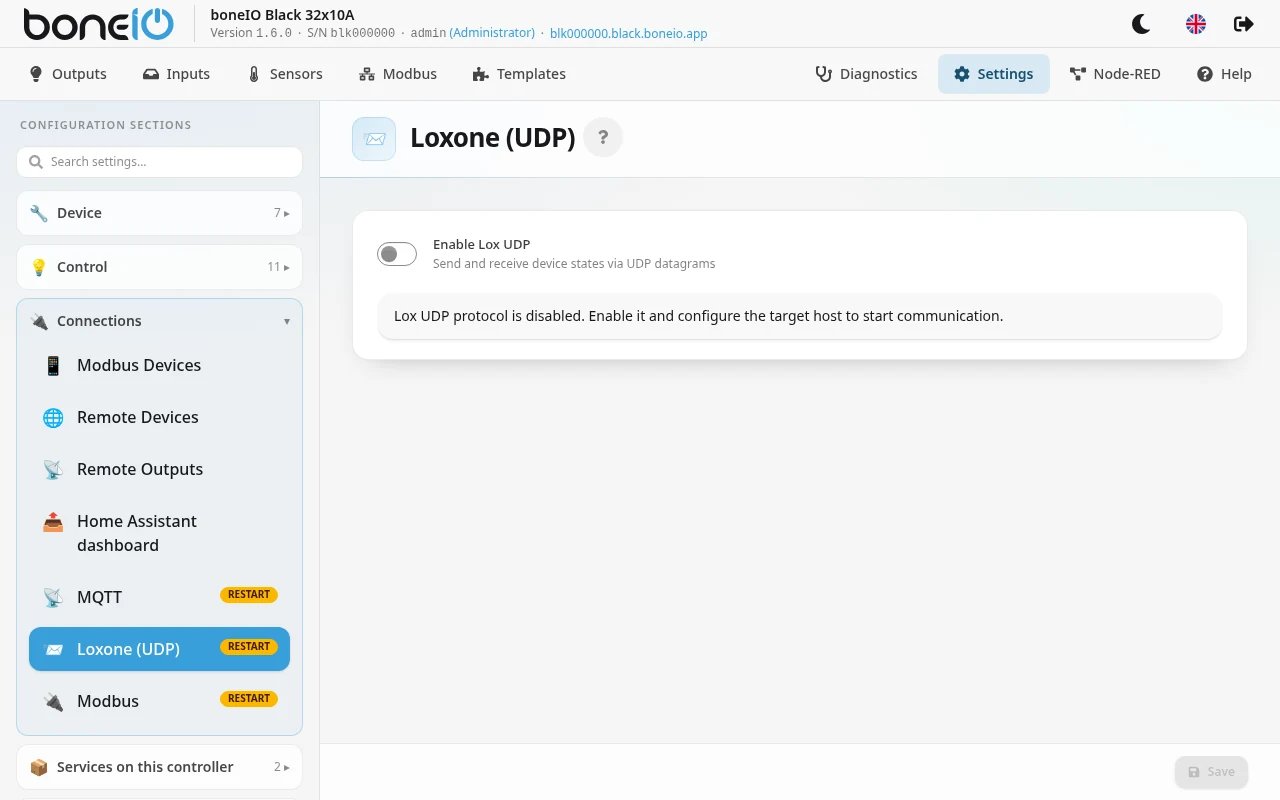Click the Version 1.6.0 text
The width and height of the screenshot is (1280, 800).
251,33
